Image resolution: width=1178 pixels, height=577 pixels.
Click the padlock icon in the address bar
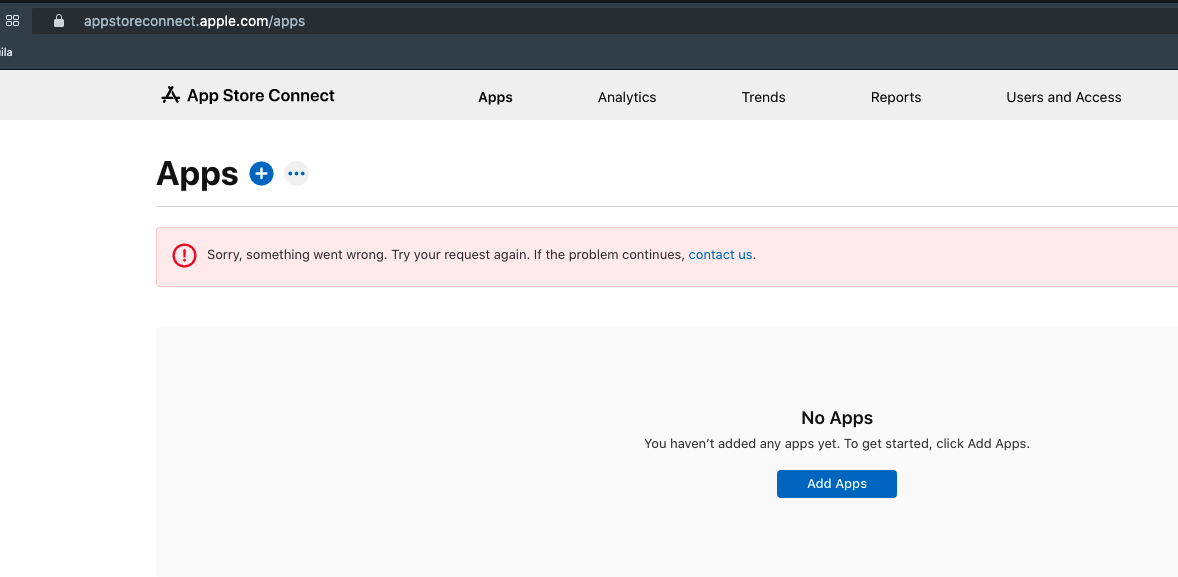coord(58,21)
